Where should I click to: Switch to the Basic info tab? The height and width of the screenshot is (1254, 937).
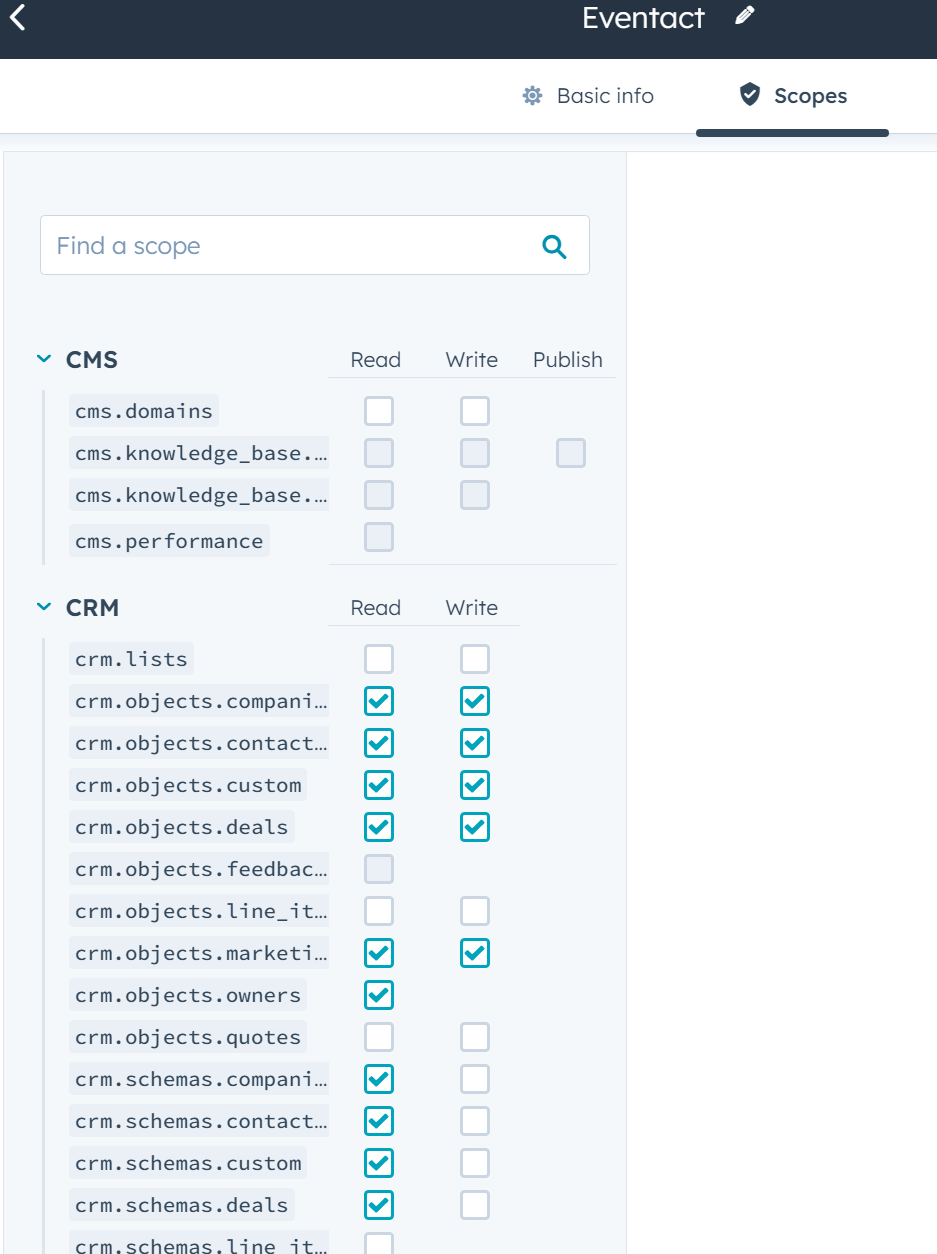(604, 95)
